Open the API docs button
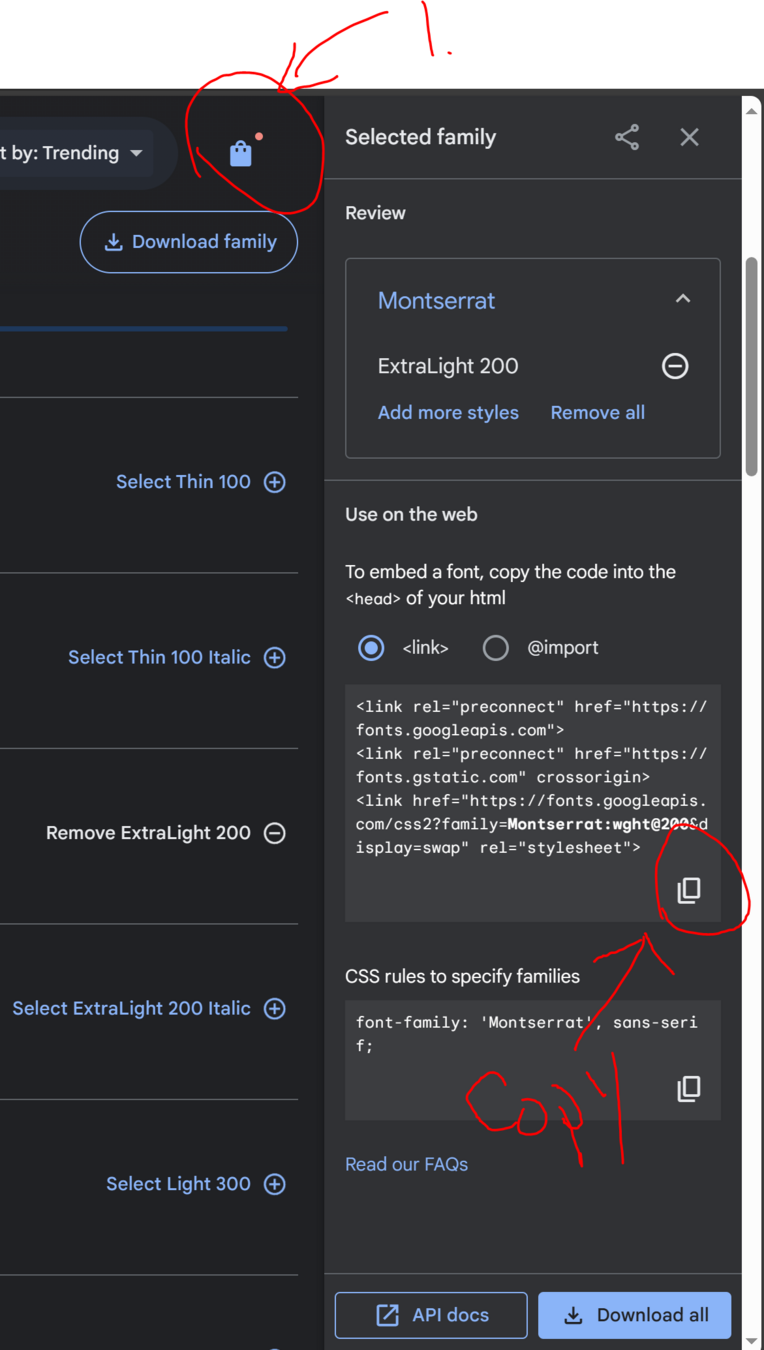 pyautogui.click(x=431, y=1315)
